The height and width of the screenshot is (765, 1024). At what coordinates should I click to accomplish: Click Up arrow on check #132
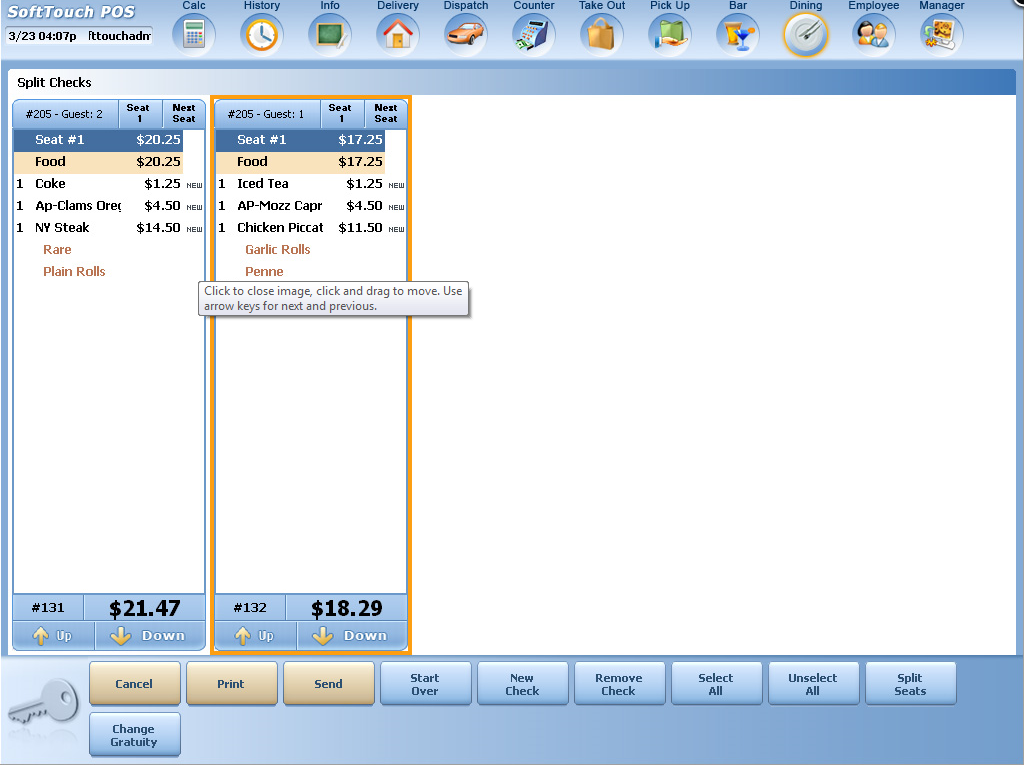tap(255, 636)
